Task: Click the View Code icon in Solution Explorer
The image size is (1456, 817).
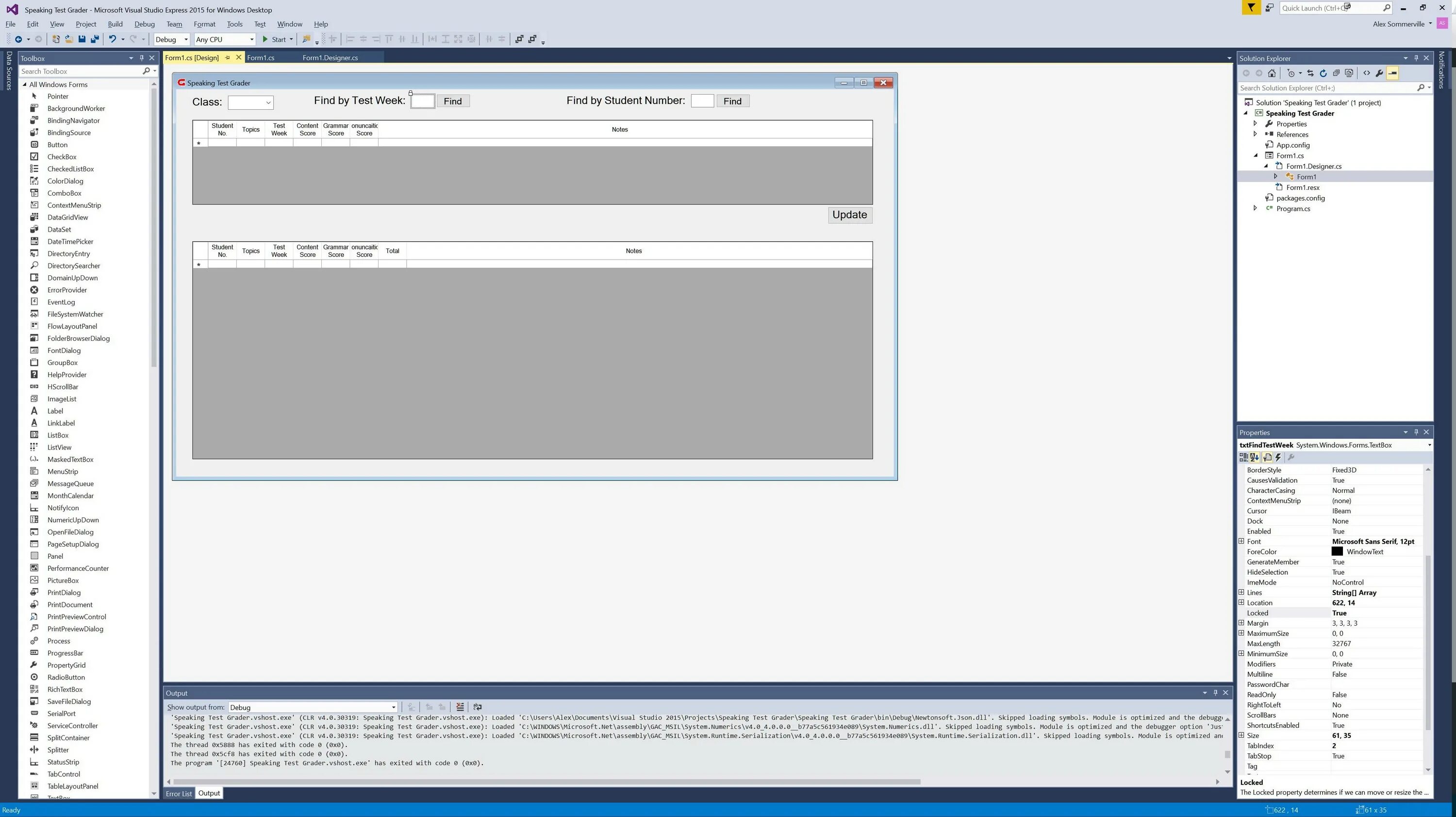Action: pyautogui.click(x=1367, y=73)
